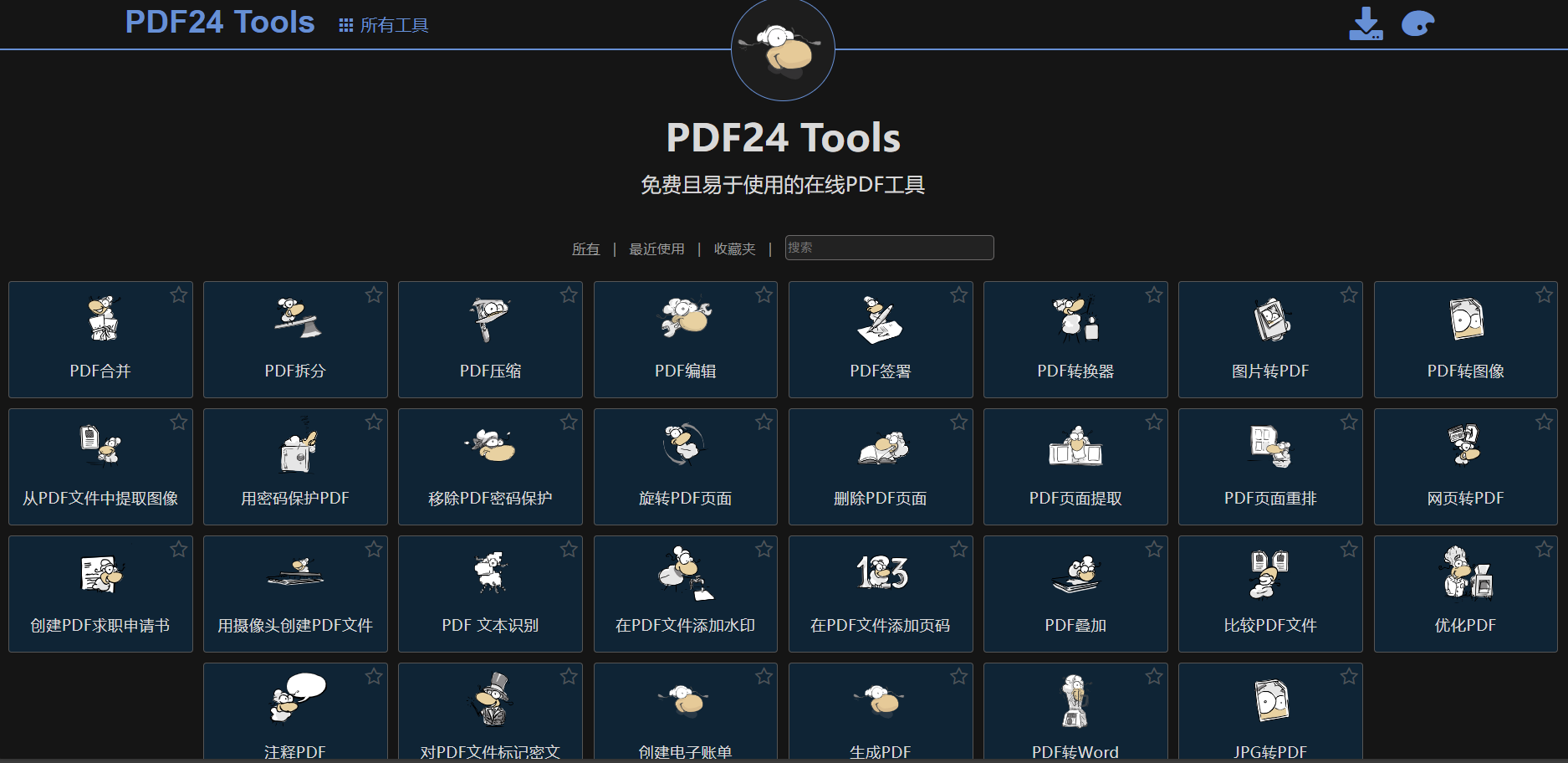Click inside the 搜索 search field
The width and height of the screenshot is (1568, 763).
[888, 248]
